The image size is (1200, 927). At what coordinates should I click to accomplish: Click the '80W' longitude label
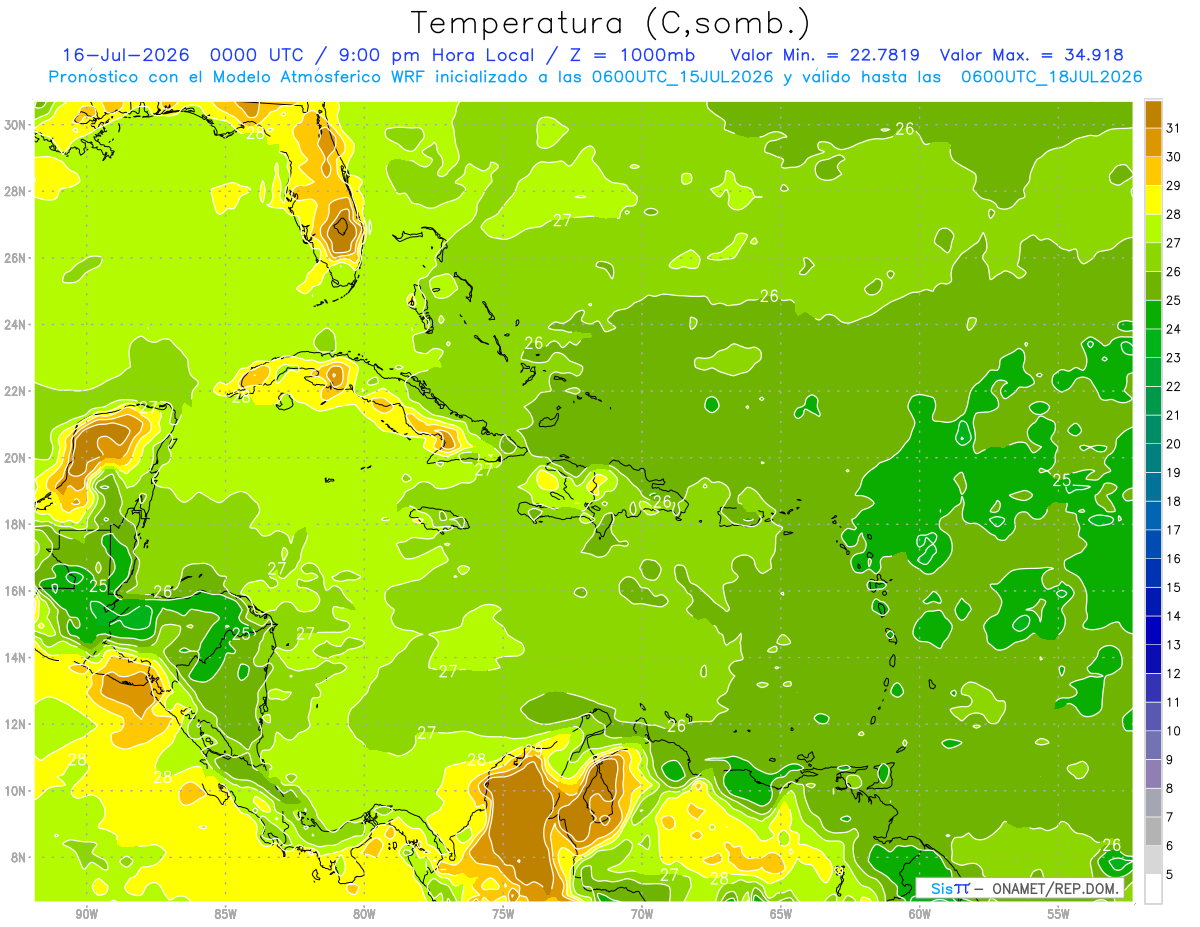[364, 914]
